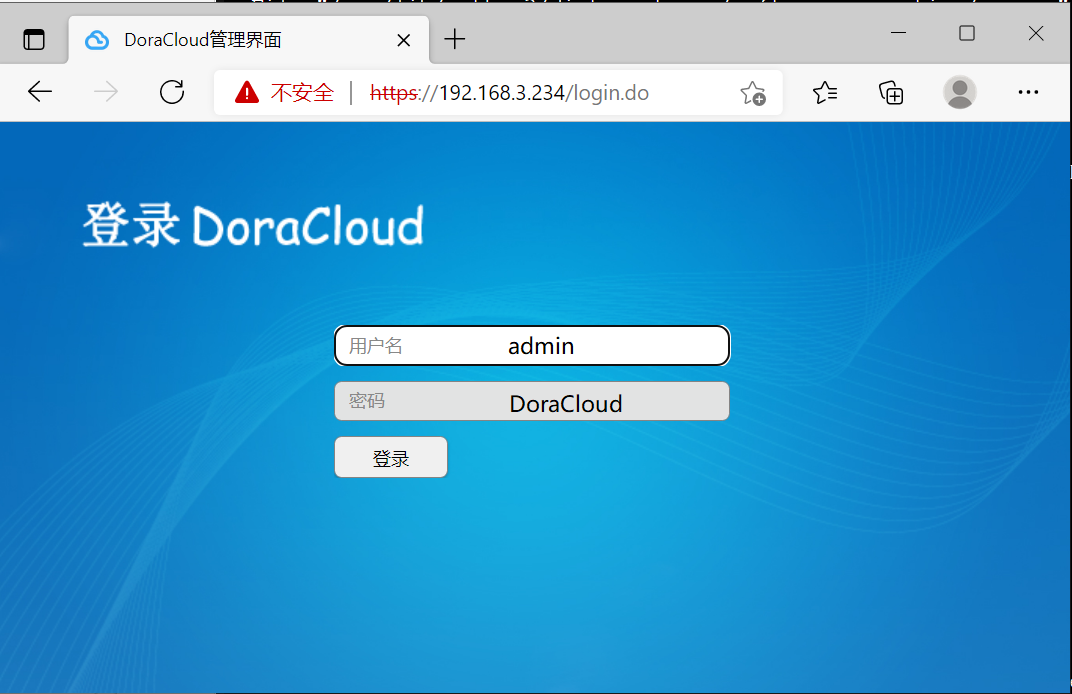Open the tab actions menu icon
The image size is (1072, 694).
click(34, 40)
